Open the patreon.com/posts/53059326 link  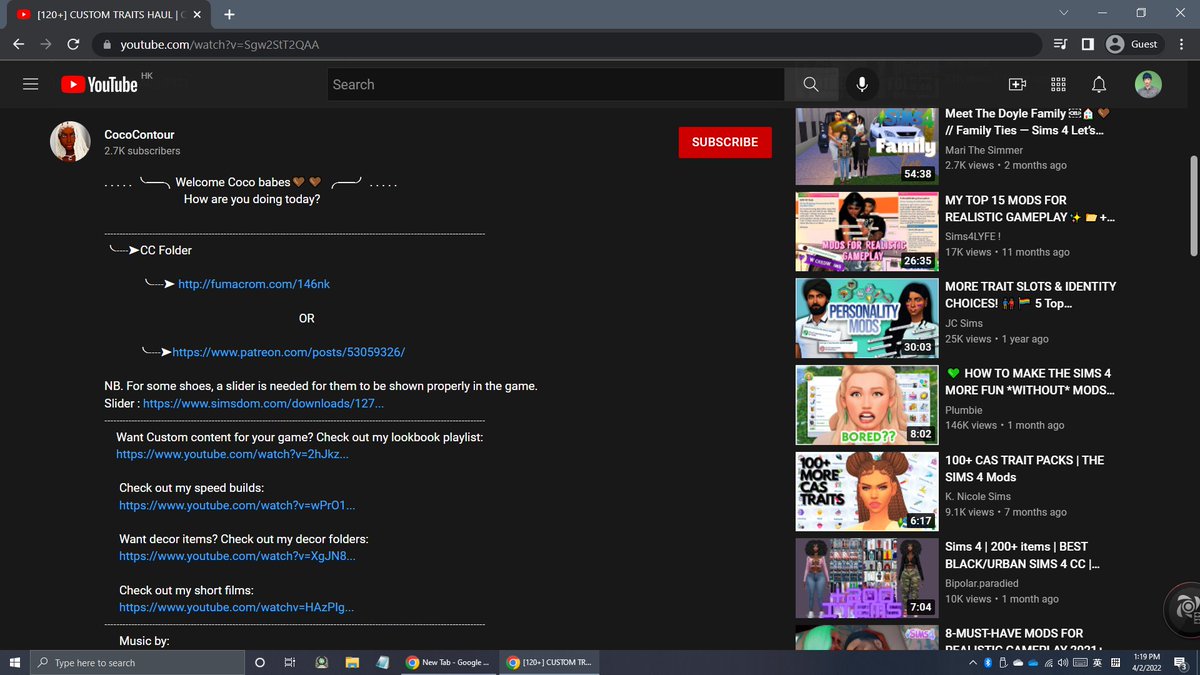coord(288,352)
